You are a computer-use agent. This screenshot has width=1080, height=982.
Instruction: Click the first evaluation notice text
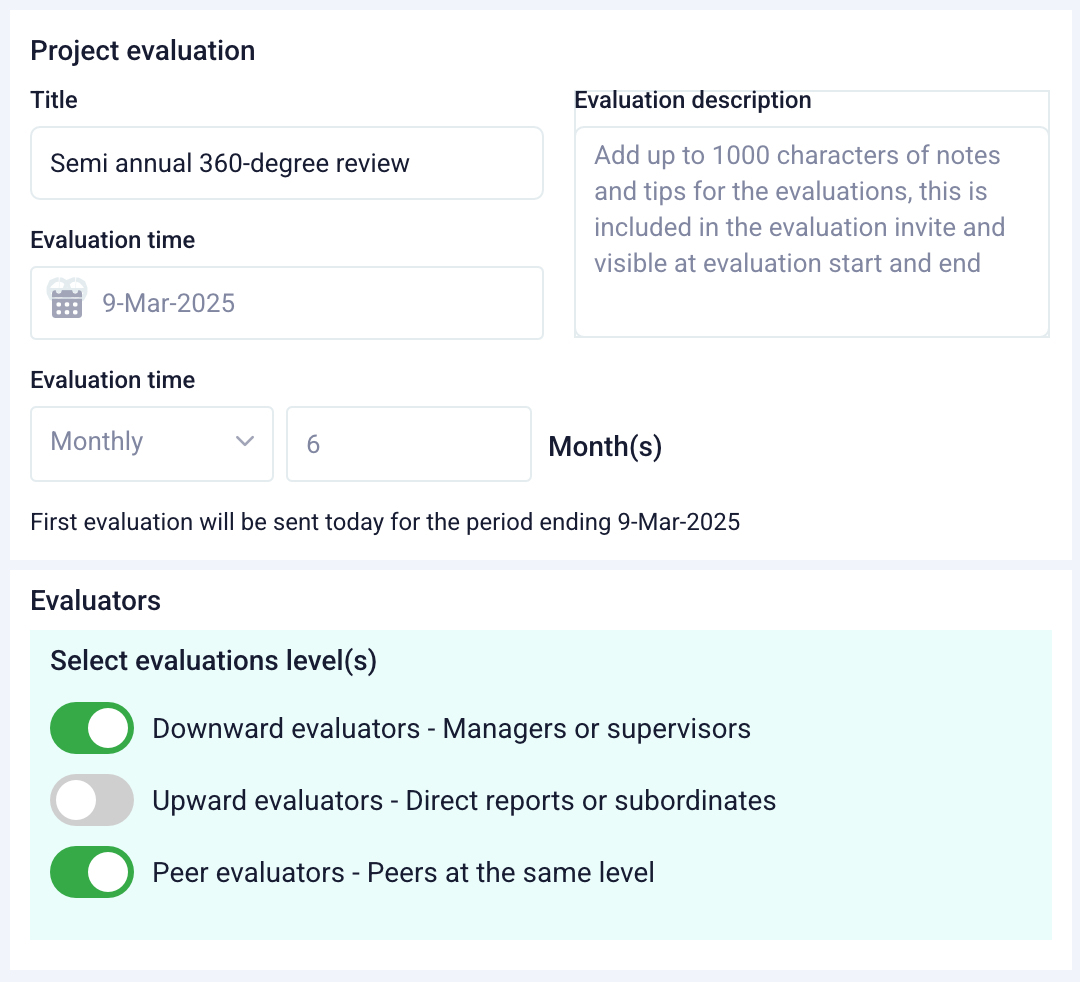(385, 521)
